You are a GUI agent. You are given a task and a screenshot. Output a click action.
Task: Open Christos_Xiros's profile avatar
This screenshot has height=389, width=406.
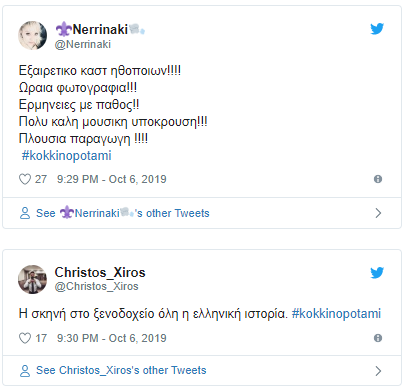coord(32,279)
